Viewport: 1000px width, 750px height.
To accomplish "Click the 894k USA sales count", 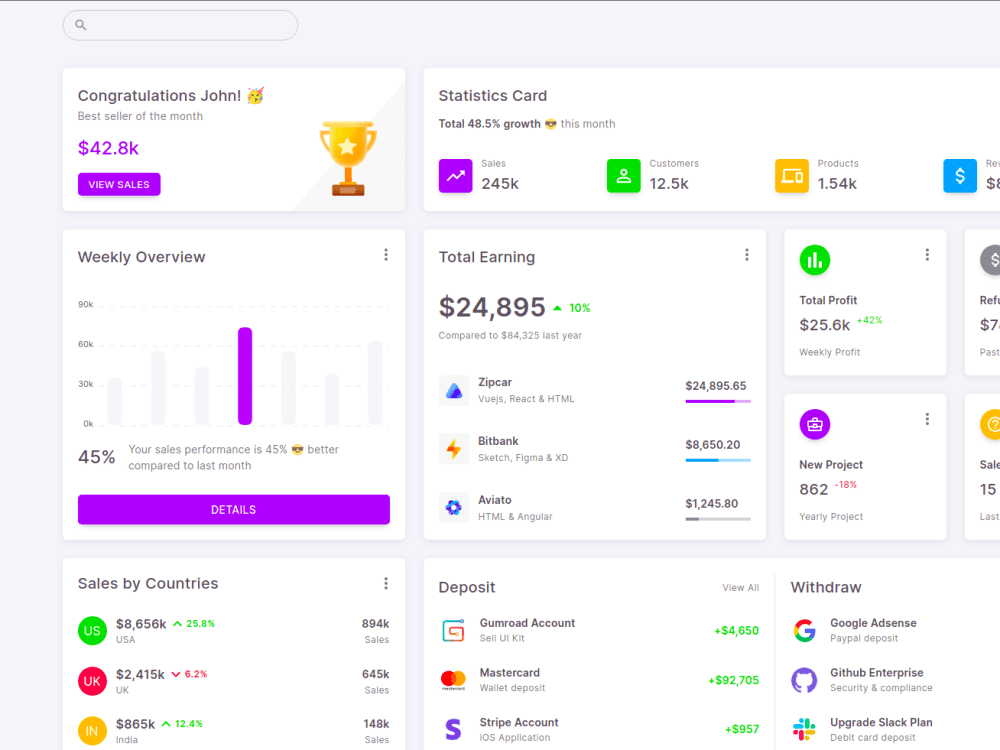I will [376, 624].
